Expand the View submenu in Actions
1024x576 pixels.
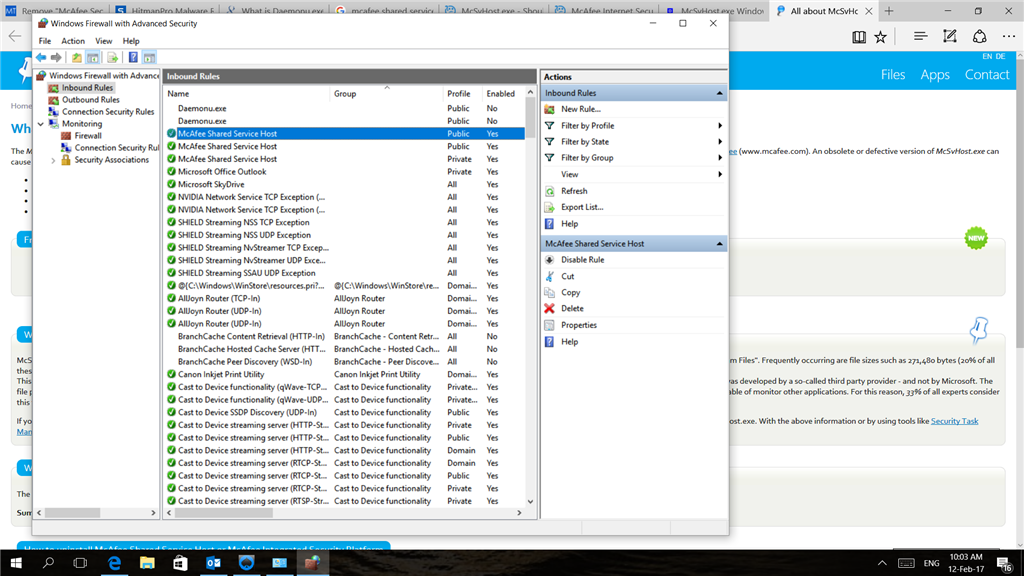pyautogui.click(x=720, y=174)
